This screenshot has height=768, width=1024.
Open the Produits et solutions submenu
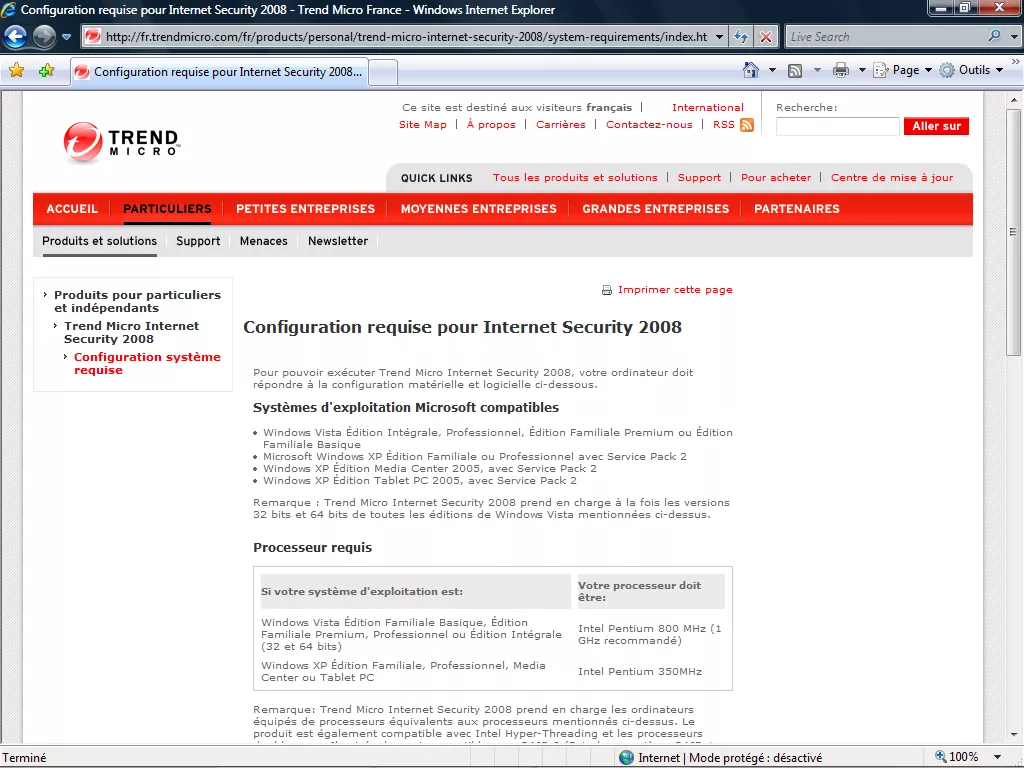coord(99,241)
